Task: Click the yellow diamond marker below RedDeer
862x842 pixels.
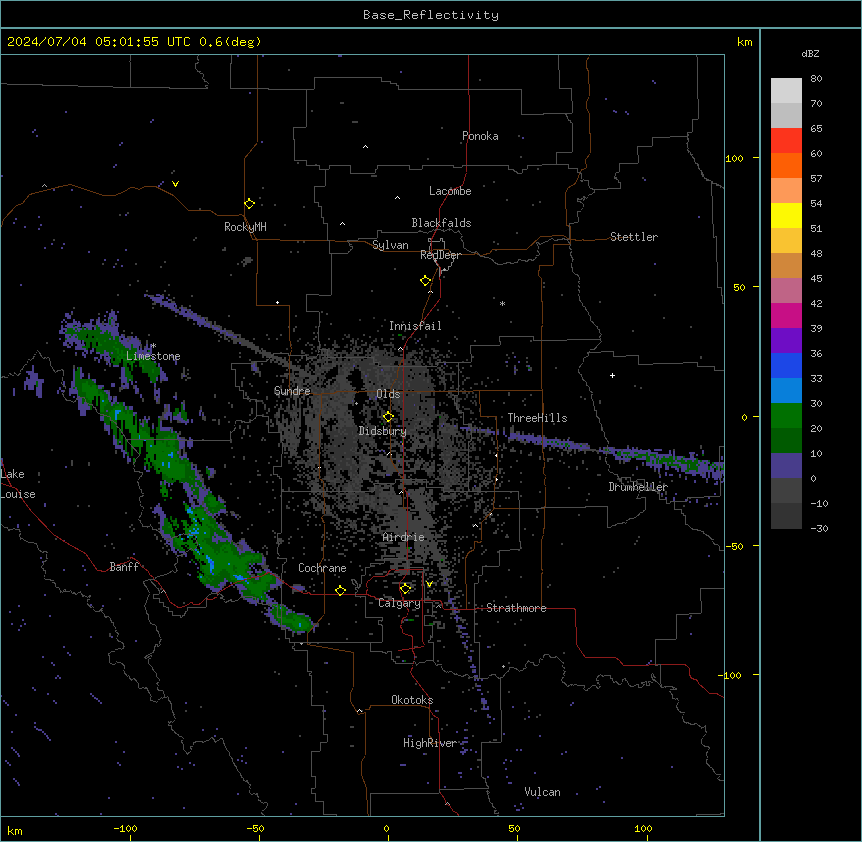Action: [x=425, y=280]
